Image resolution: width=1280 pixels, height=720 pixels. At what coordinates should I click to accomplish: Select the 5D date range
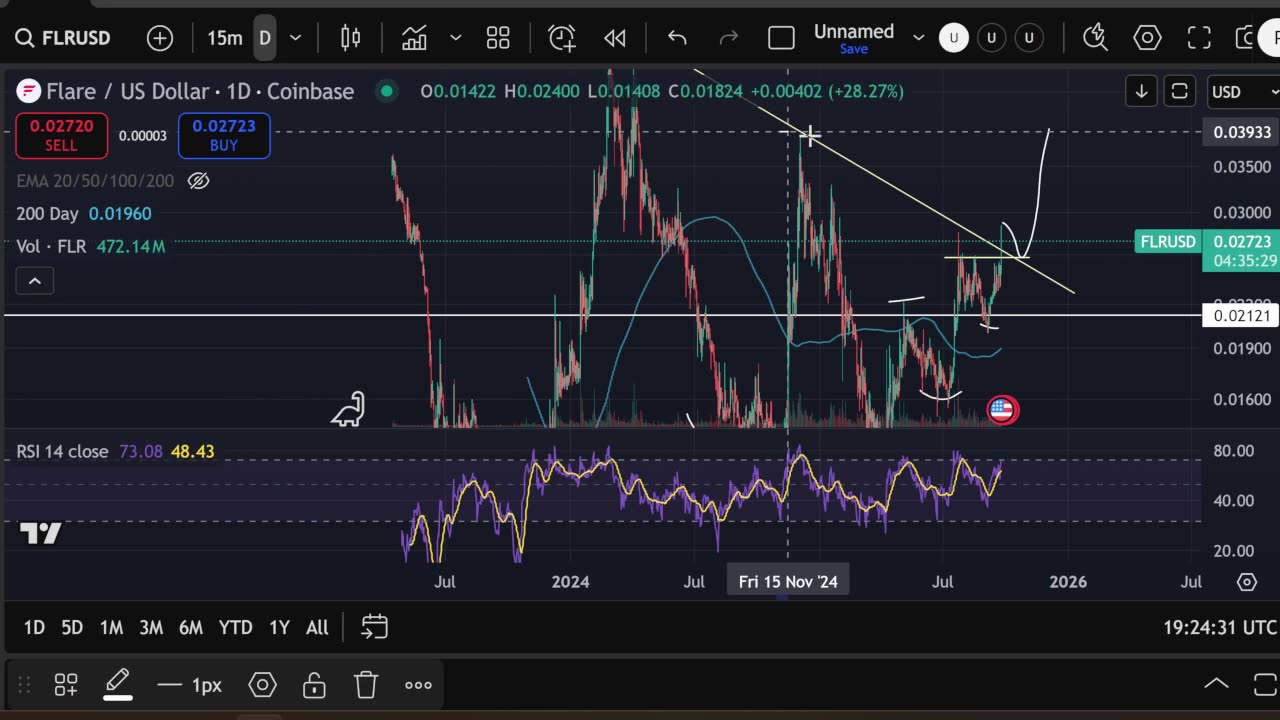(x=72, y=627)
